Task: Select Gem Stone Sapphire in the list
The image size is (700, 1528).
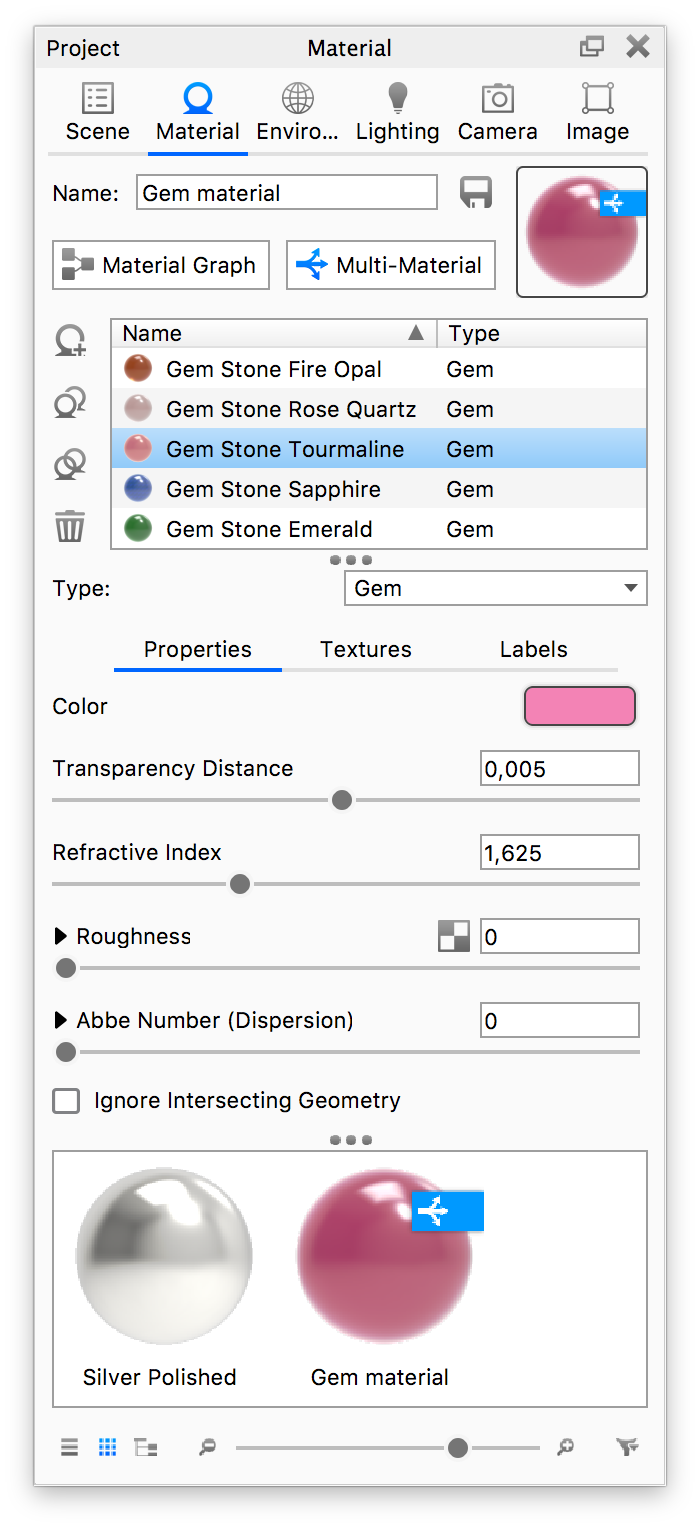Action: pos(273,490)
